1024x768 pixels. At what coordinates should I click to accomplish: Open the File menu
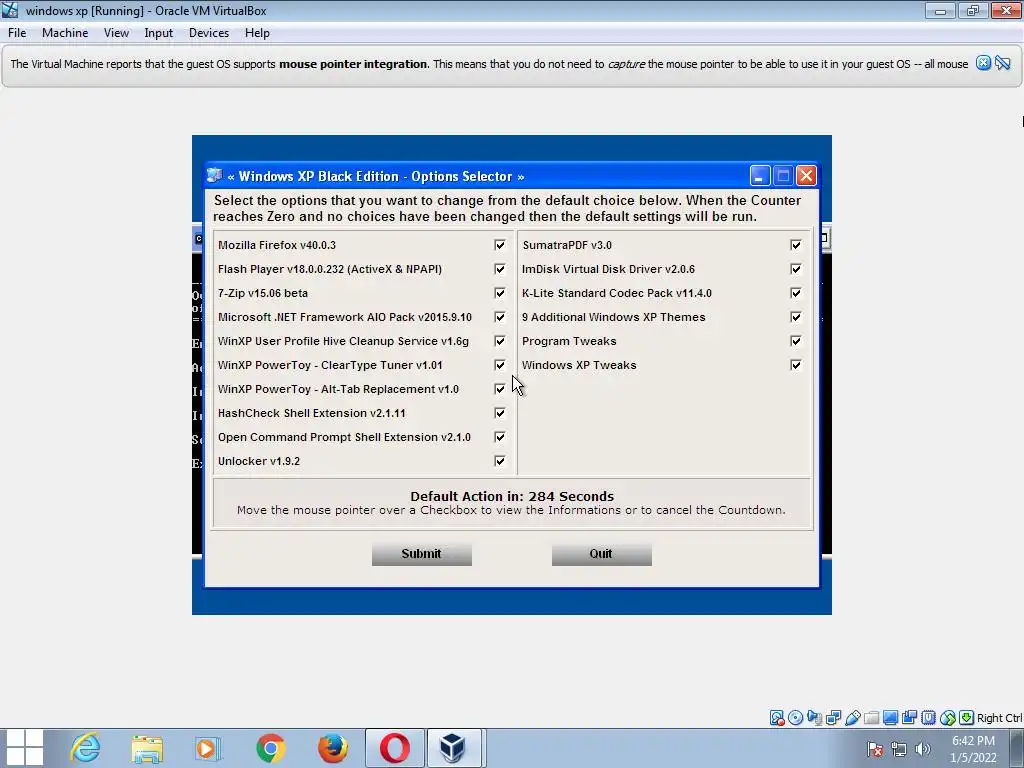pyautogui.click(x=17, y=33)
